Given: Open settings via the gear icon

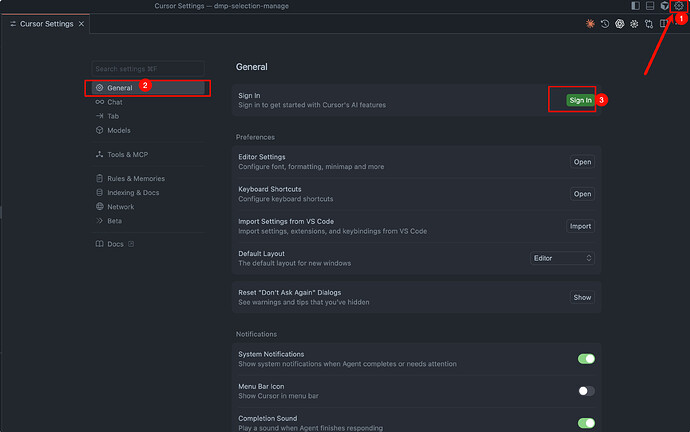Looking at the screenshot, I should [x=679, y=6].
